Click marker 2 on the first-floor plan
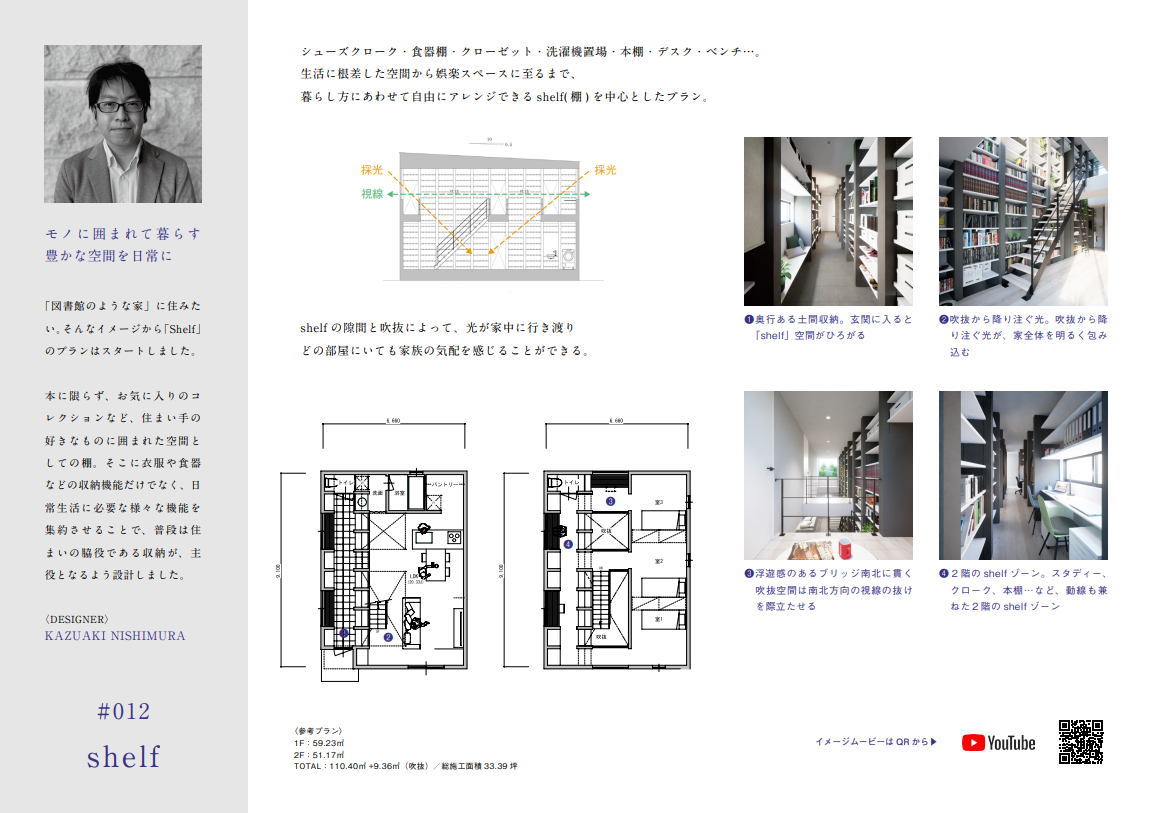Image resolution: width=1153 pixels, height=813 pixels. coord(388,637)
